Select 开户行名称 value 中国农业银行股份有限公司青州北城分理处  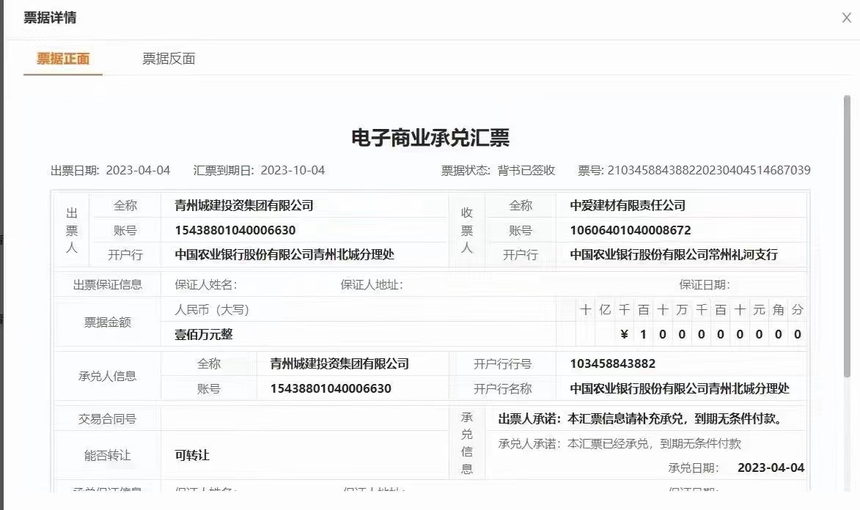[680, 389]
